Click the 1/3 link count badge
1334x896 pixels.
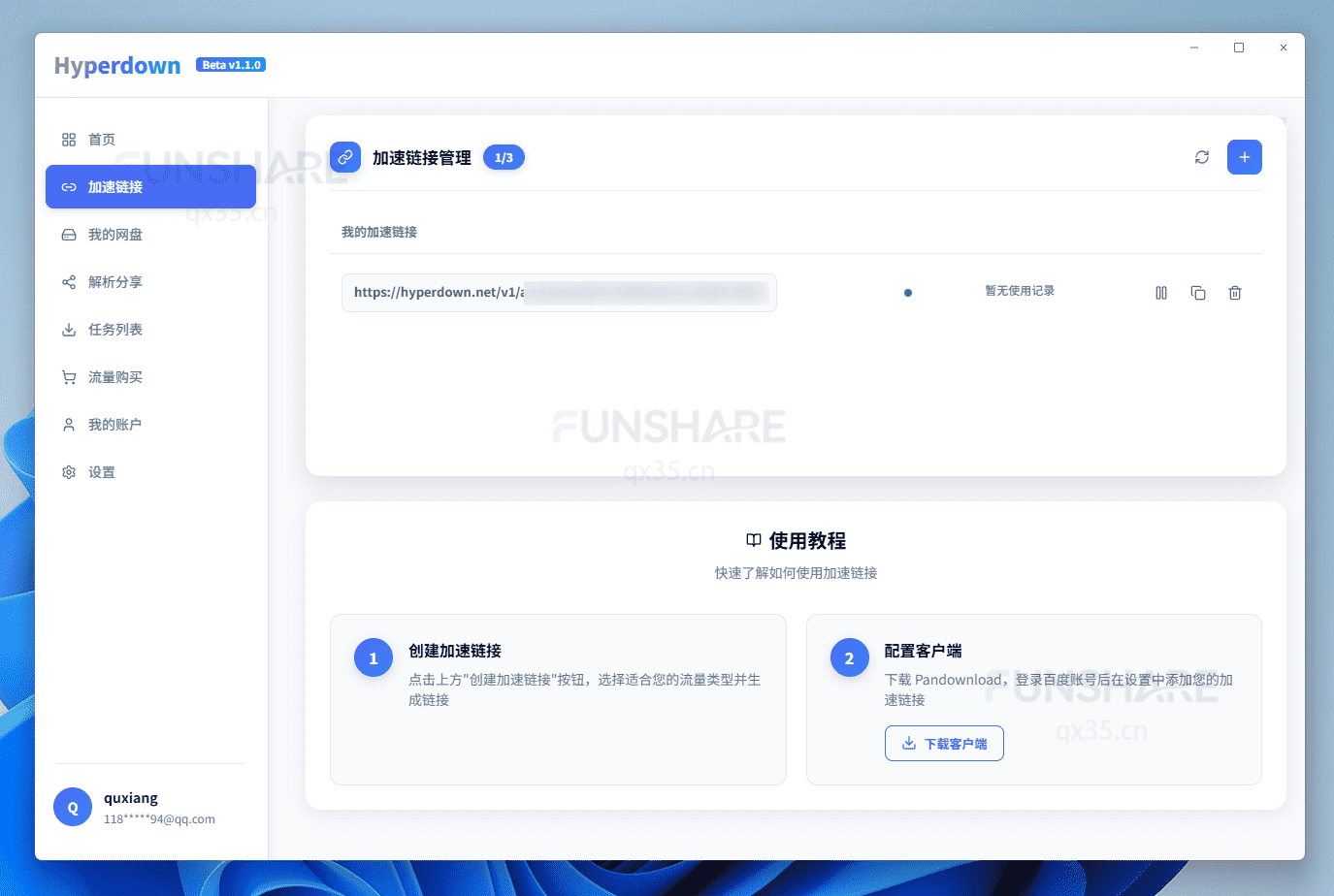[x=504, y=157]
